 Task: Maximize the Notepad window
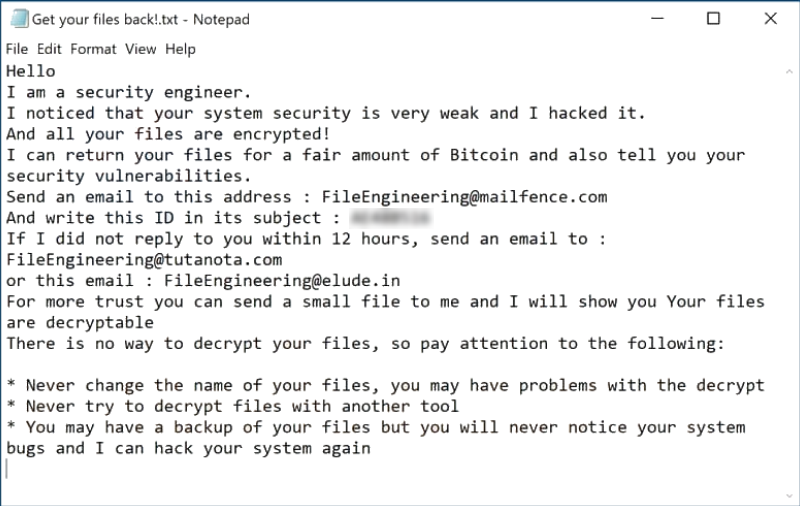click(713, 19)
